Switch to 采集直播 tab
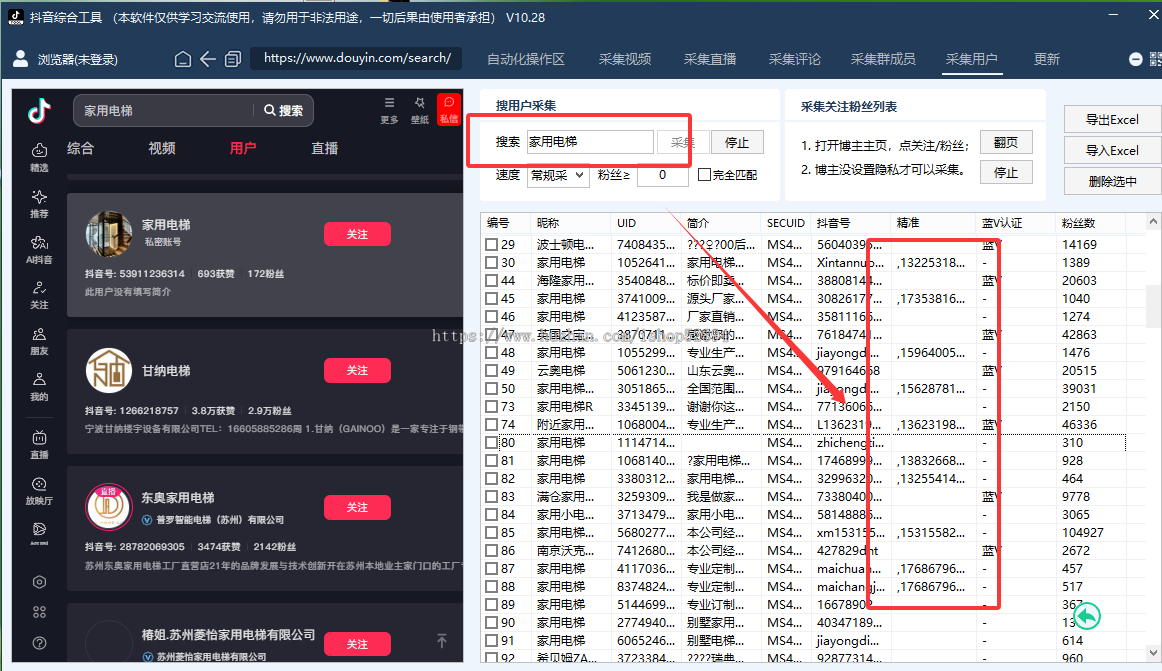The height and width of the screenshot is (671, 1162). [710, 59]
